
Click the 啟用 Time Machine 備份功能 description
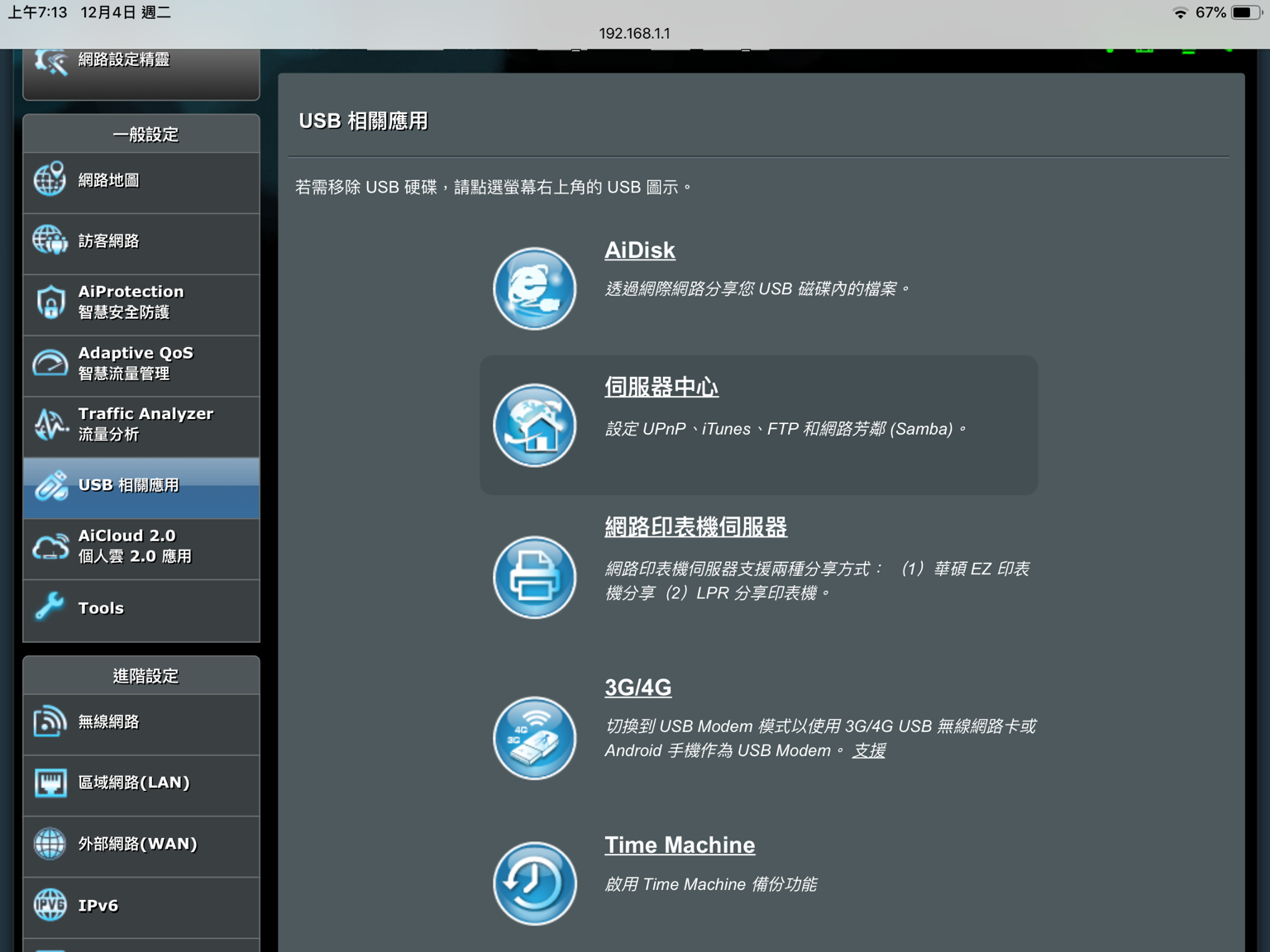[x=710, y=884]
